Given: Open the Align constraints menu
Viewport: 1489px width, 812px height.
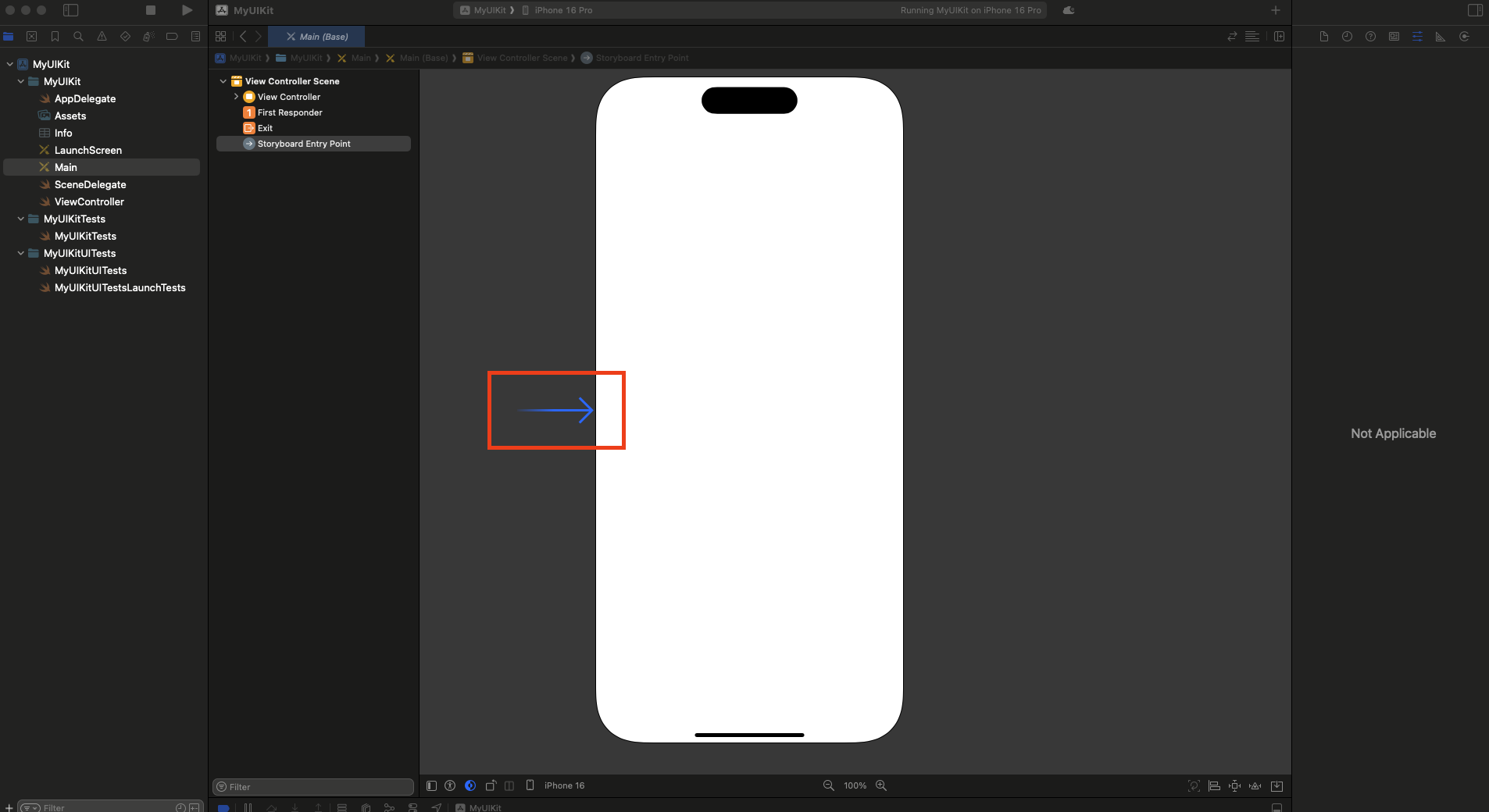Looking at the screenshot, I should point(1214,785).
